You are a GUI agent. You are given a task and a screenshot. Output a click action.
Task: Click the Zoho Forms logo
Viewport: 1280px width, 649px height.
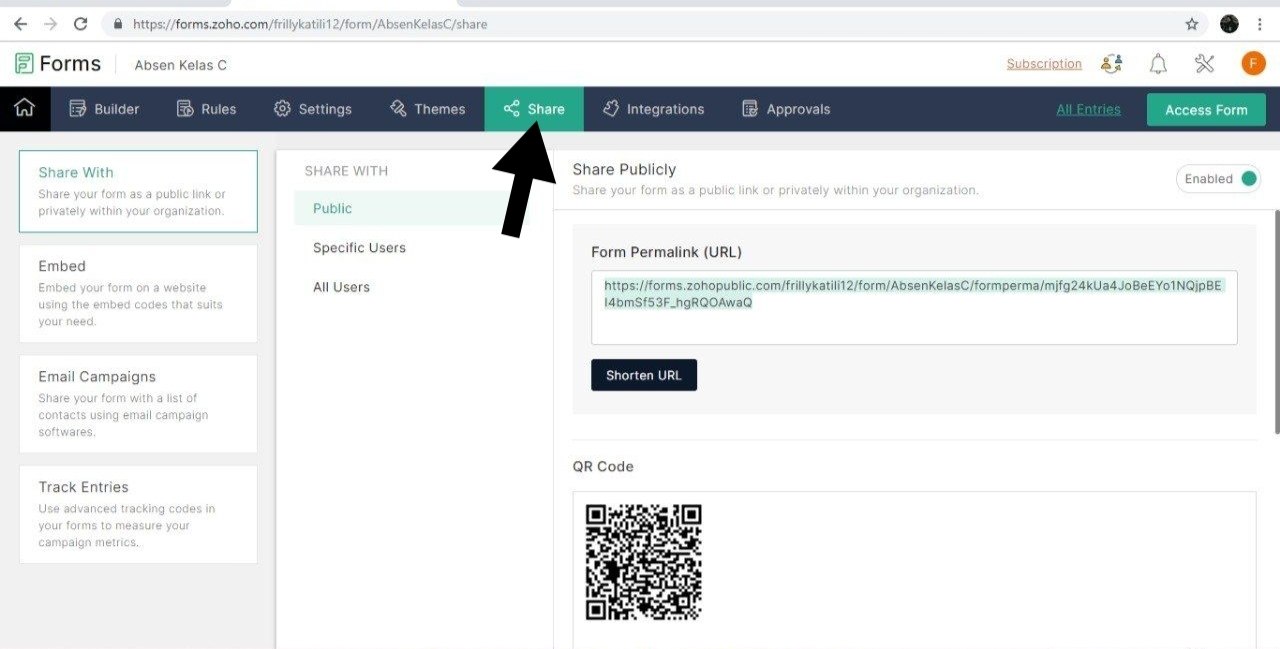coord(58,64)
